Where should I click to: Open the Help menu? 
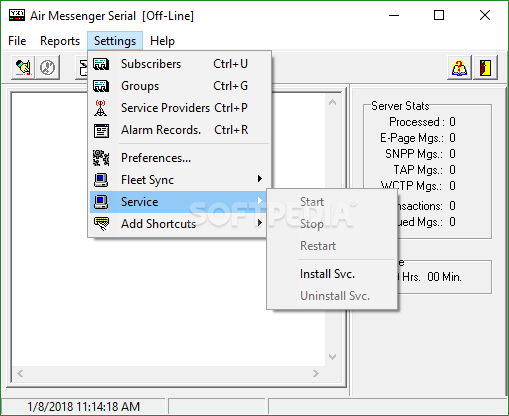(x=162, y=41)
